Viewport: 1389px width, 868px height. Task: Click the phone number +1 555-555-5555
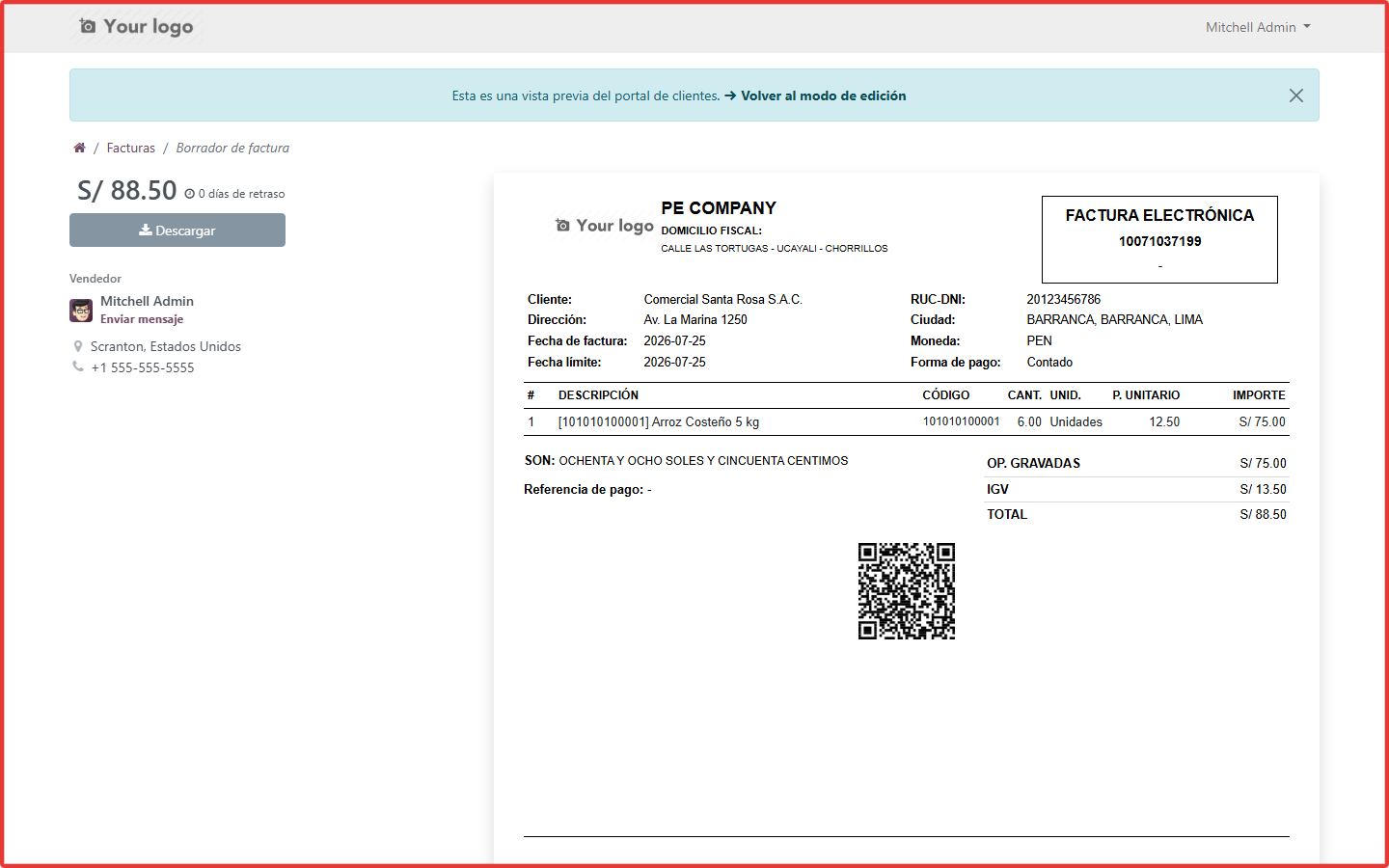143,367
